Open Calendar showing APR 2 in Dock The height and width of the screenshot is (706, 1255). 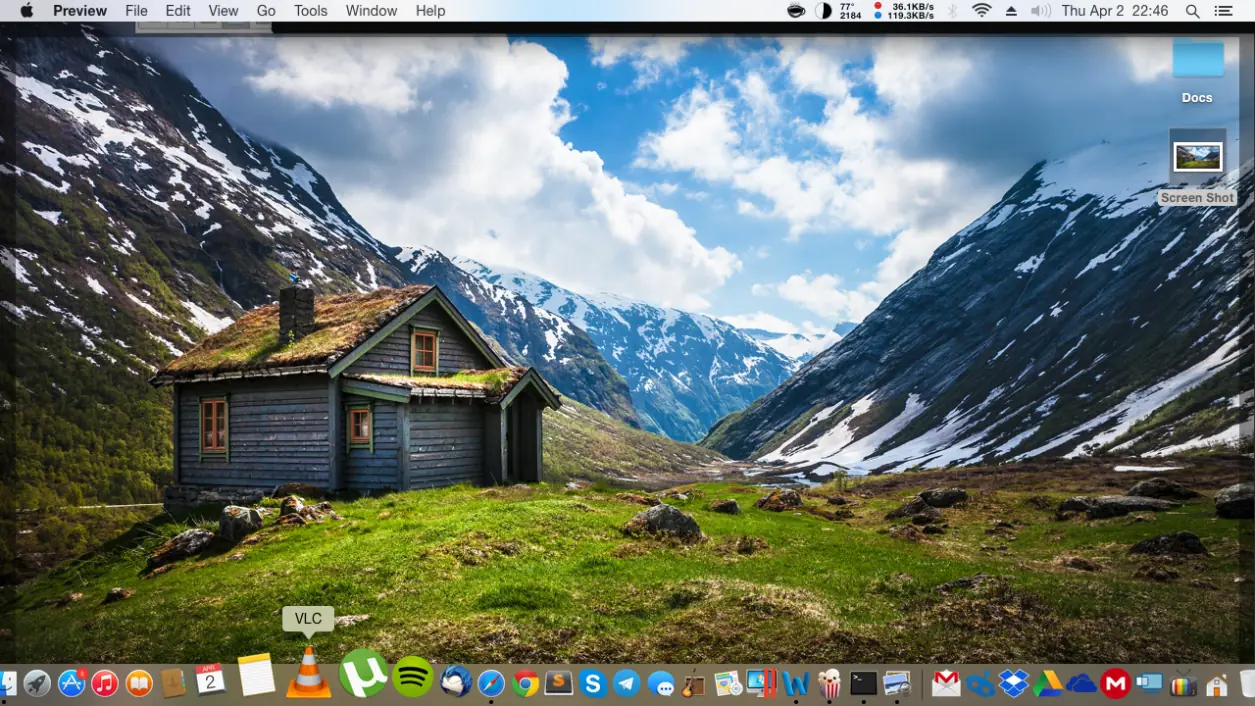tap(210, 680)
